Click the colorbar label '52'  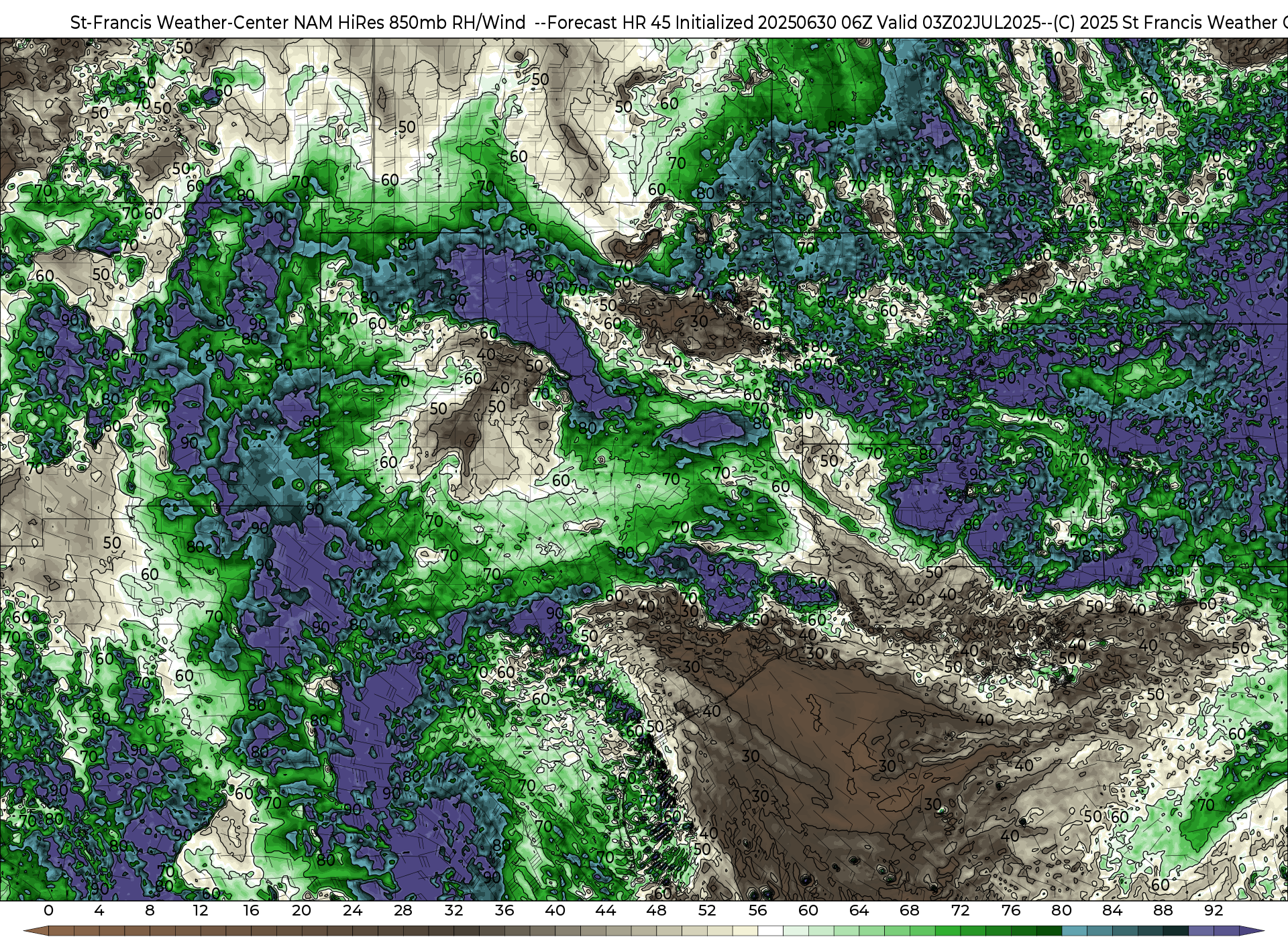[x=706, y=910]
